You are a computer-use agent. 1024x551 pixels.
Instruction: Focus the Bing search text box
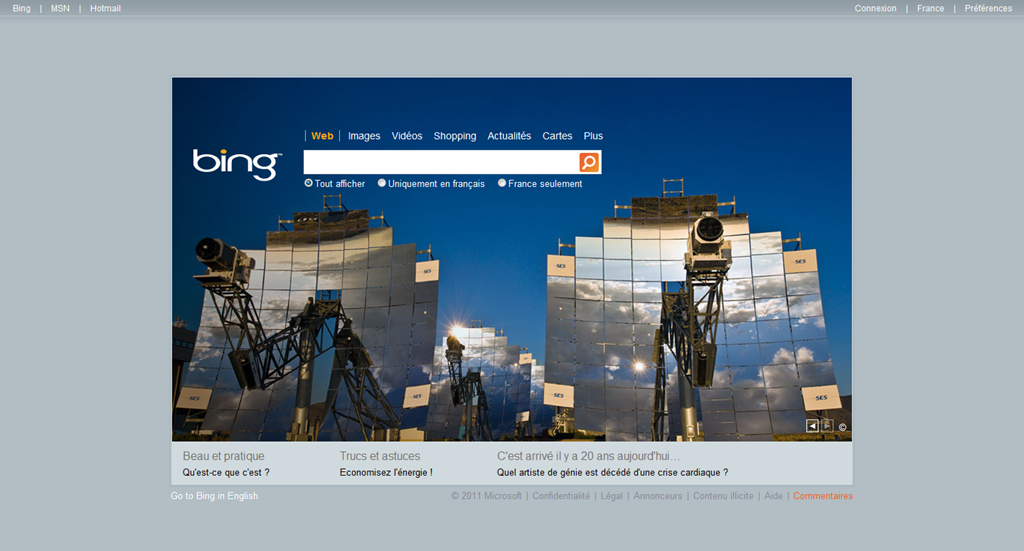[x=441, y=162]
